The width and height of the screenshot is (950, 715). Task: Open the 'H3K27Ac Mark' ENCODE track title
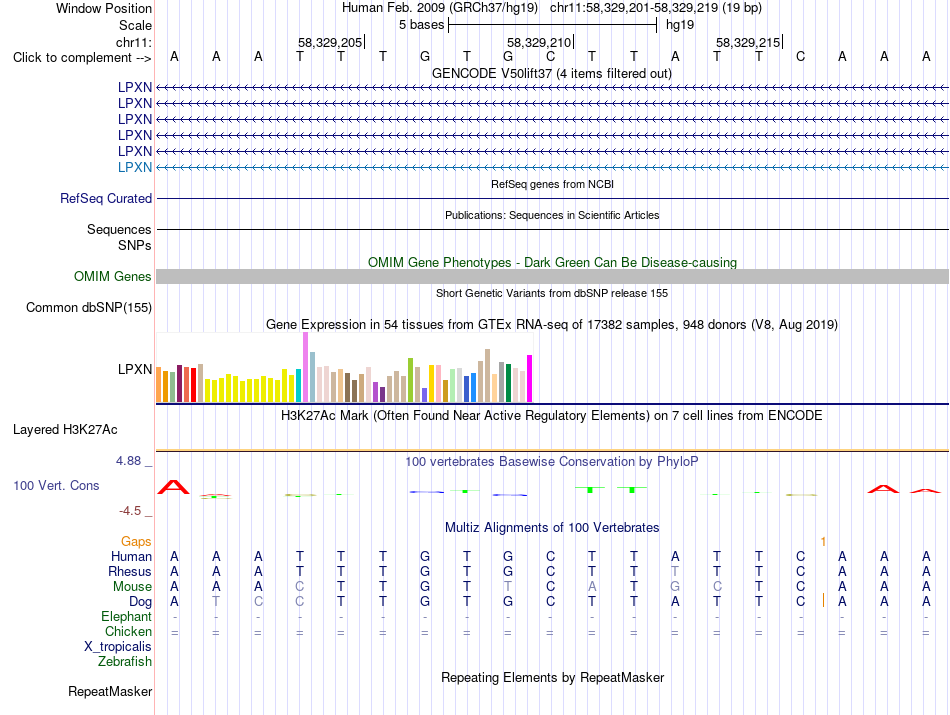551,416
